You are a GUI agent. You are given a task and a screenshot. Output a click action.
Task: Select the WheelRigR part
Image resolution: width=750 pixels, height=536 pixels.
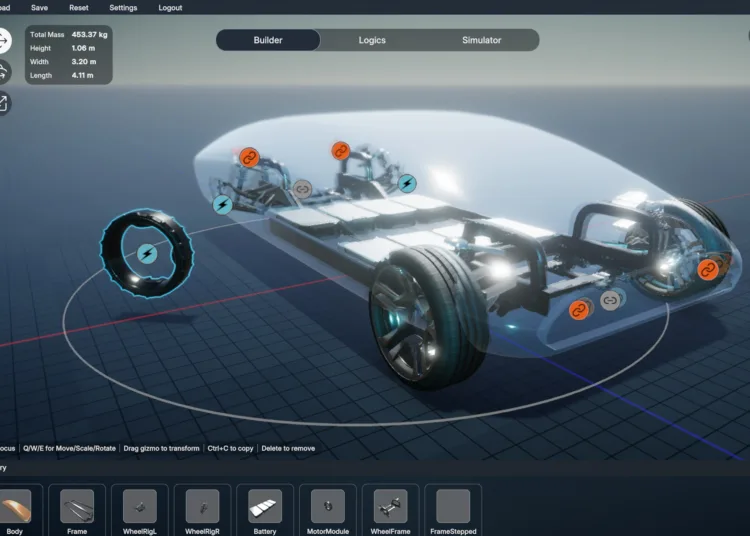[202, 507]
